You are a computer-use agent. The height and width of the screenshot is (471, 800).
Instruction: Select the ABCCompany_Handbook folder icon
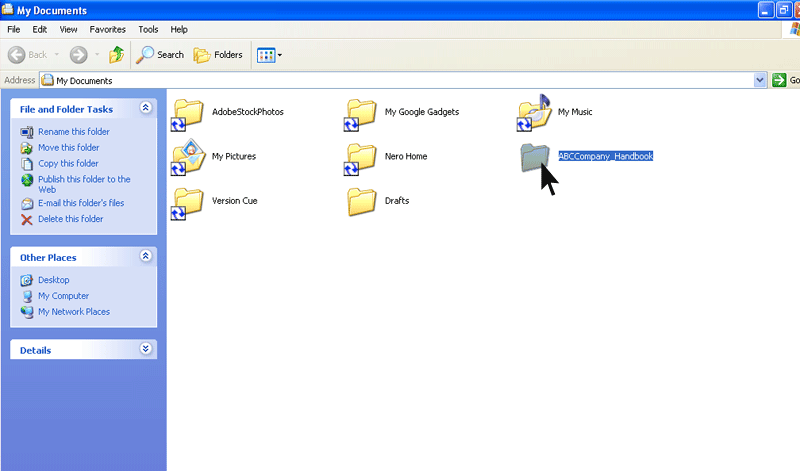[x=534, y=157]
